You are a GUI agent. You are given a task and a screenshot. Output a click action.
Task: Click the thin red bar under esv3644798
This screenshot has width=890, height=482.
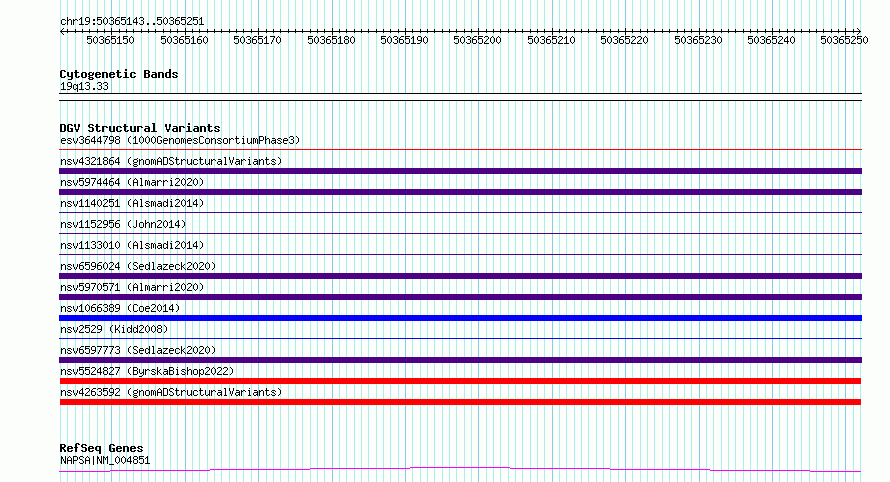(460, 150)
